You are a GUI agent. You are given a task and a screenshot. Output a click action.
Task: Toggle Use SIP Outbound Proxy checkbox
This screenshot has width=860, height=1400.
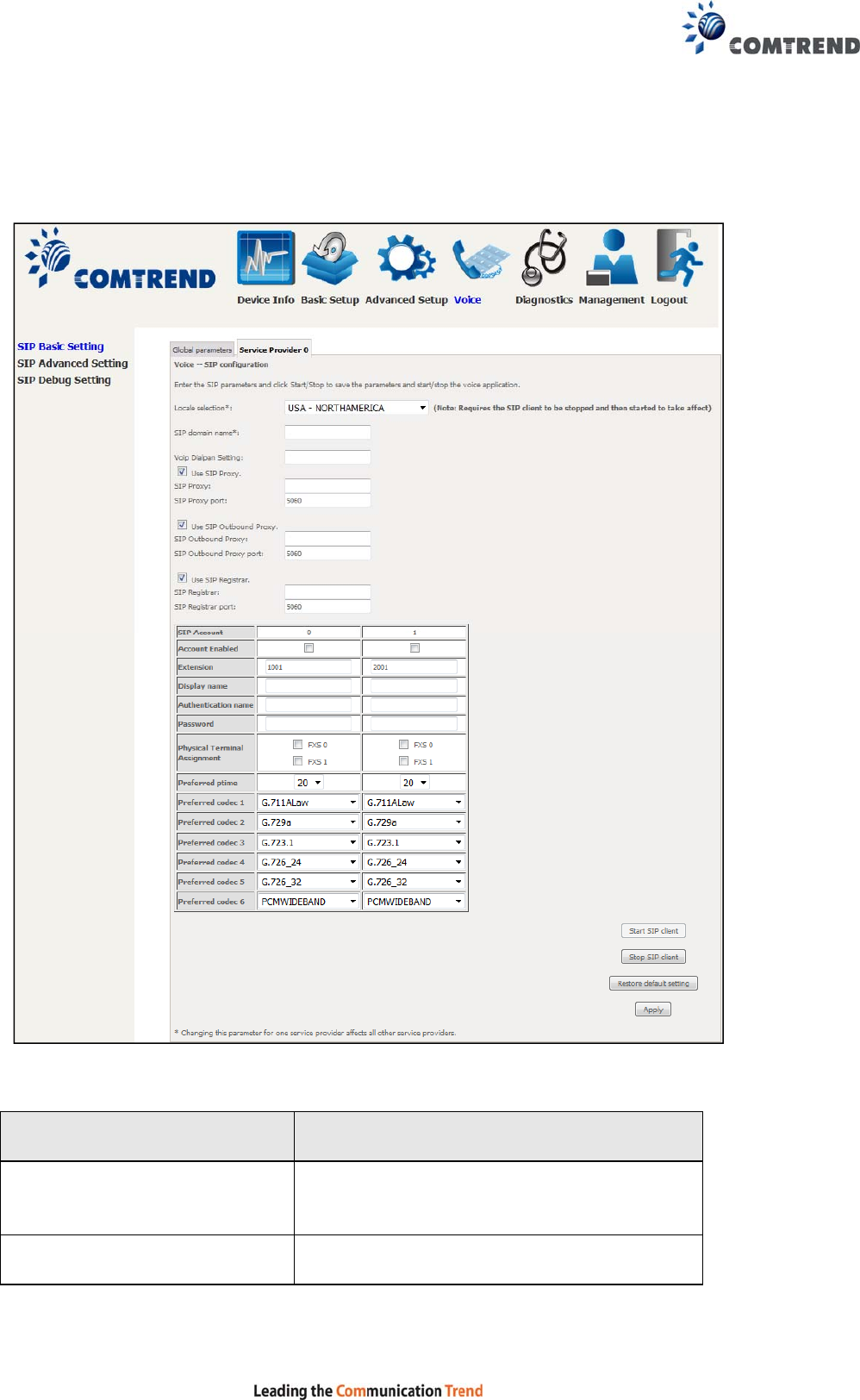(x=182, y=525)
